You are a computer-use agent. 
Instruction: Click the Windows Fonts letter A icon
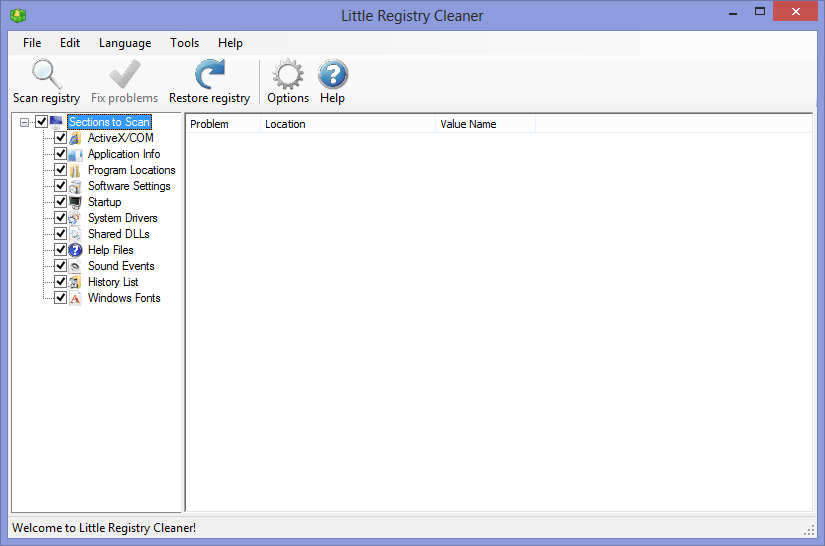(75, 298)
